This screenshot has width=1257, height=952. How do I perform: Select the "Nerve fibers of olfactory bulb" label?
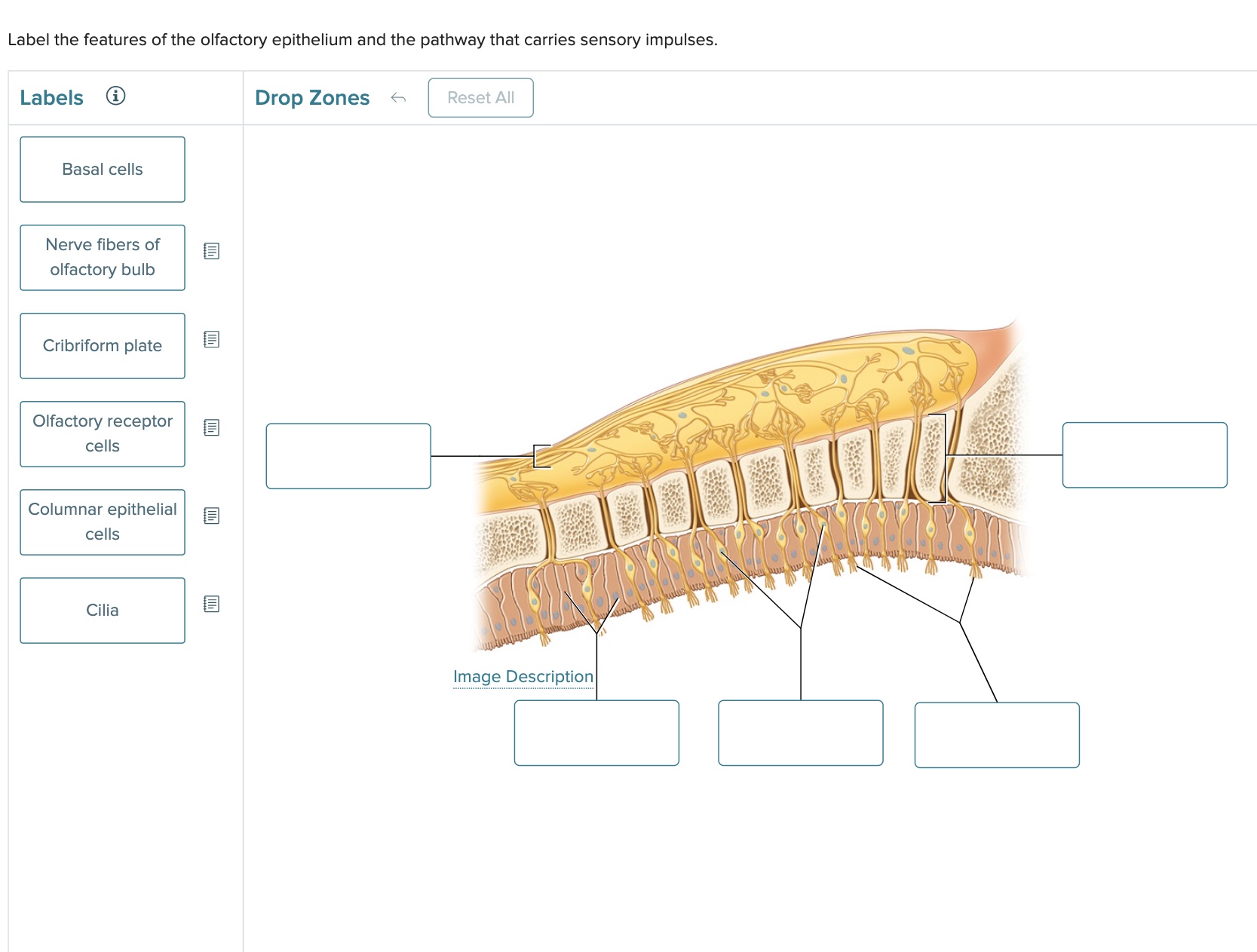(102, 256)
